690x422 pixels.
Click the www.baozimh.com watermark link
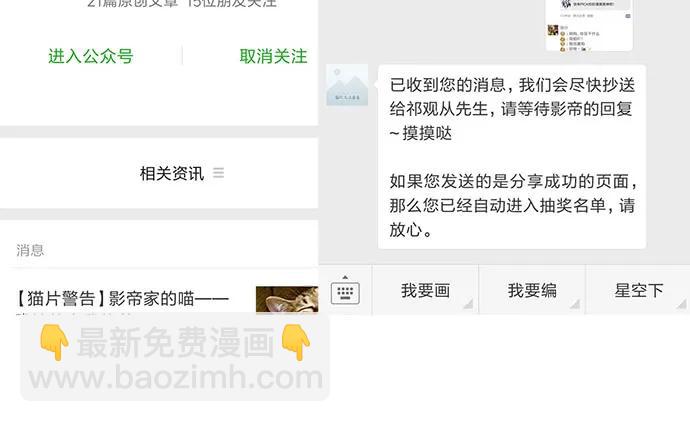pos(176,378)
